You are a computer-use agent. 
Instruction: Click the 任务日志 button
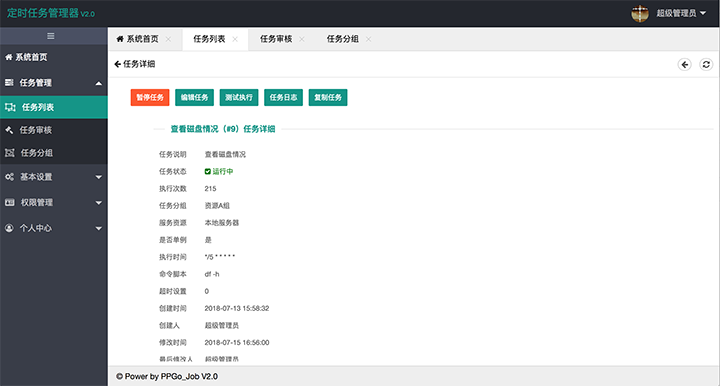point(283,97)
